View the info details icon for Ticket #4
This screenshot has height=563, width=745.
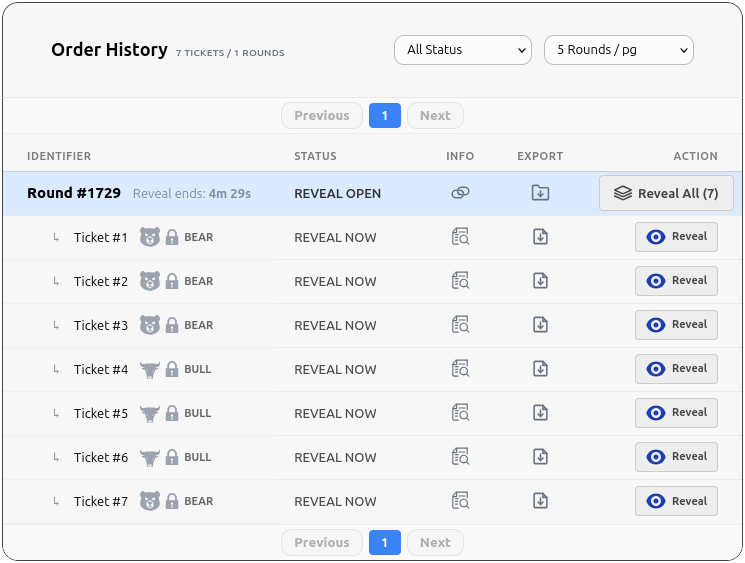(460, 369)
